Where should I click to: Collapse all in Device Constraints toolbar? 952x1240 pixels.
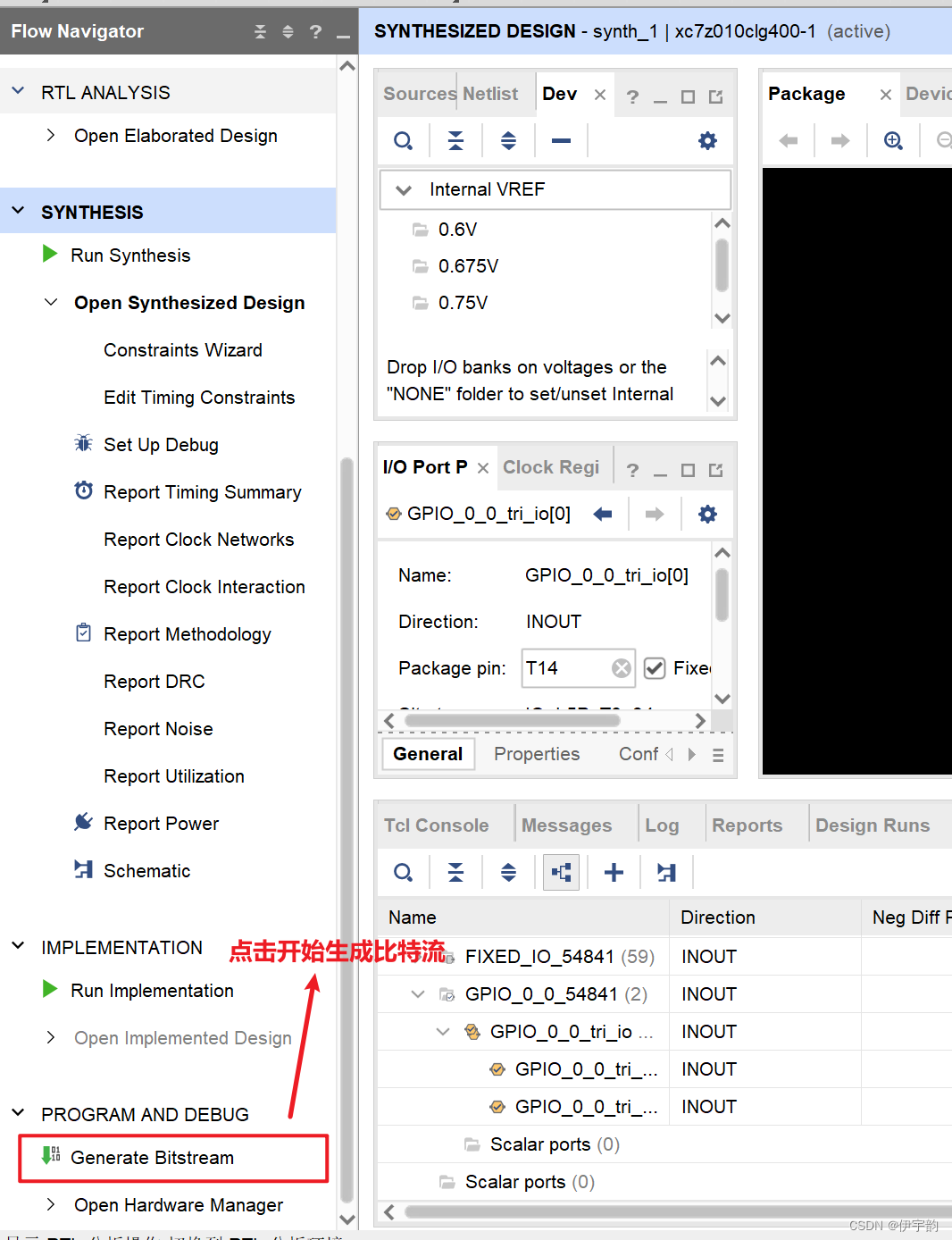[x=455, y=141]
